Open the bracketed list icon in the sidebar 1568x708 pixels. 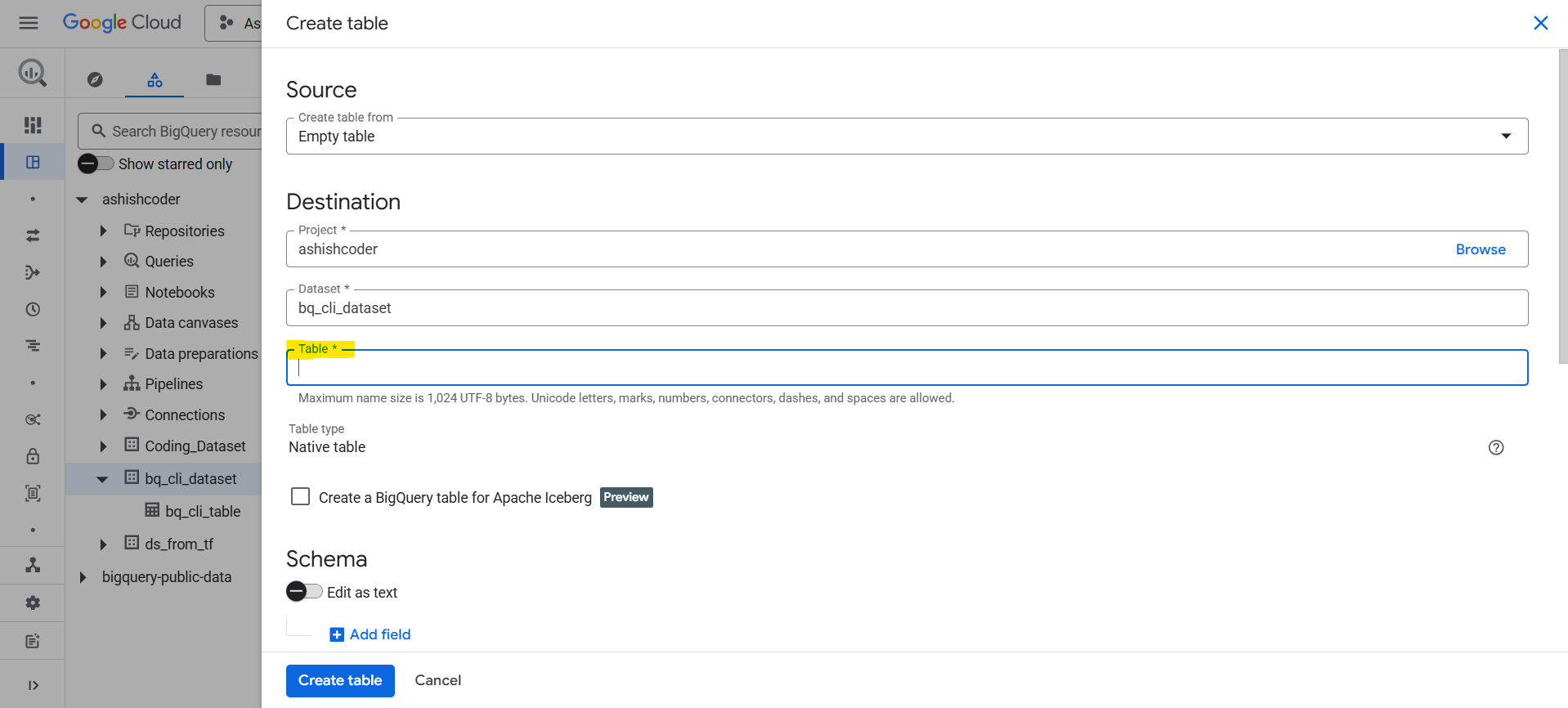[33, 493]
